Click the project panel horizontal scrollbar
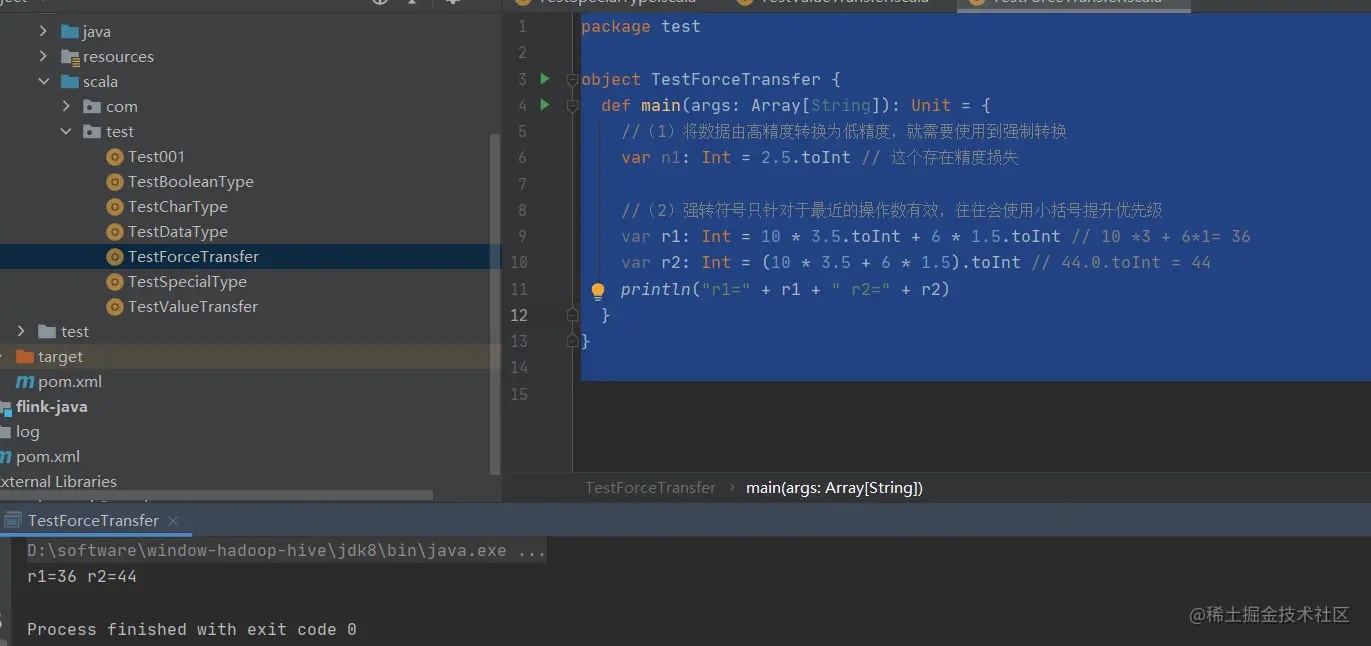Screen dimensions: 1371x646 point(216,495)
